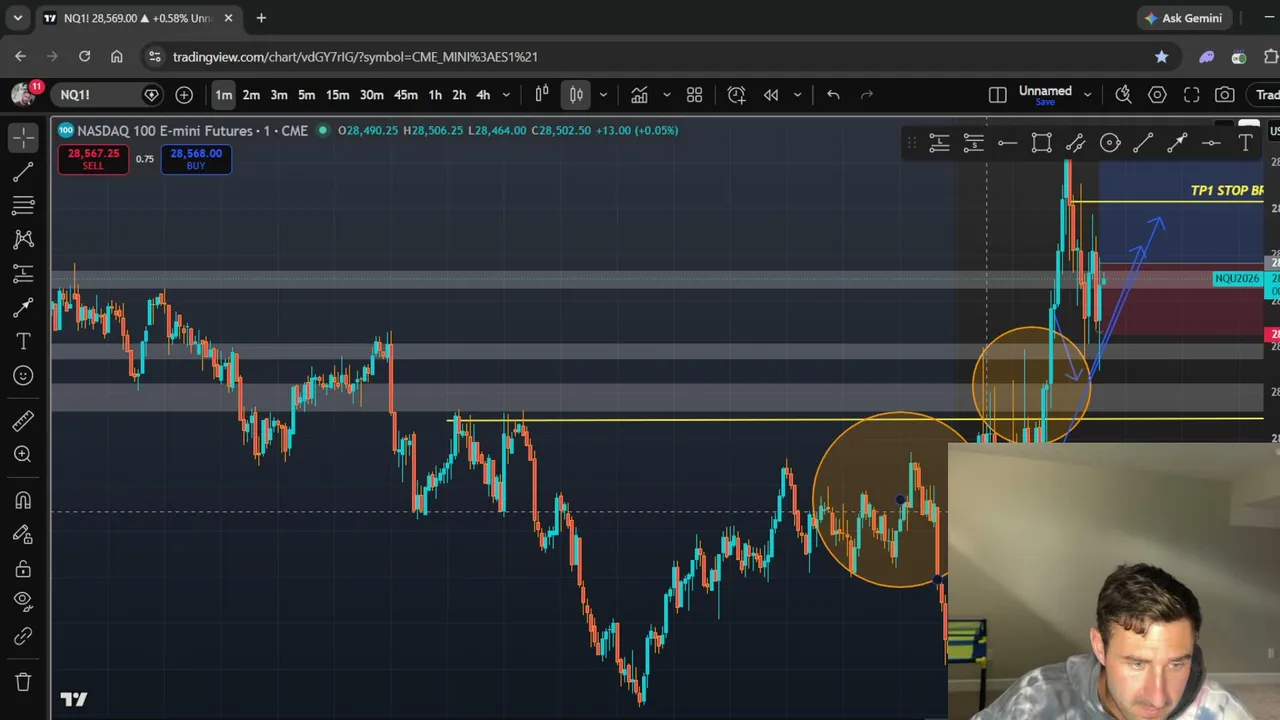This screenshot has width=1280, height=720.
Task: Toggle magnet mode for drawings
Action: pyautogui.click(x=23, y=500)
